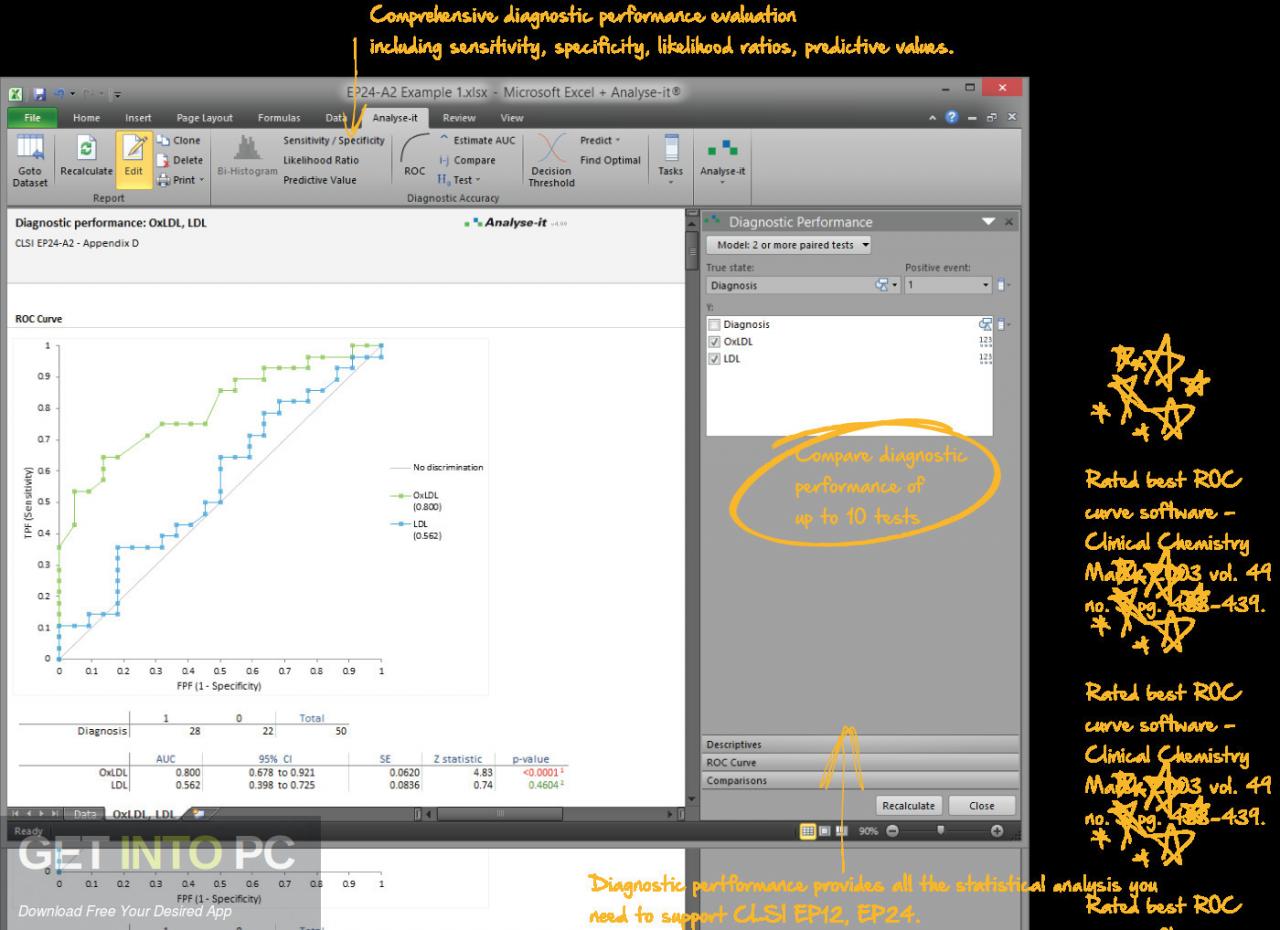Click Estimate AUC in the ribbon
Image resolution: width=1280 pixels, height=930 pixels.
477,141
